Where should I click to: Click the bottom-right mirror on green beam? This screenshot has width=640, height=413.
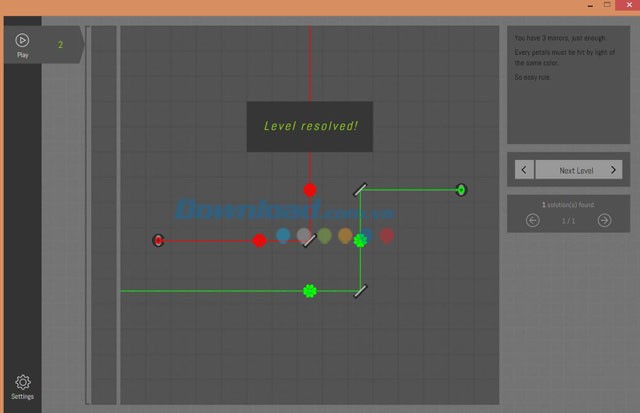tap(360, 291)
